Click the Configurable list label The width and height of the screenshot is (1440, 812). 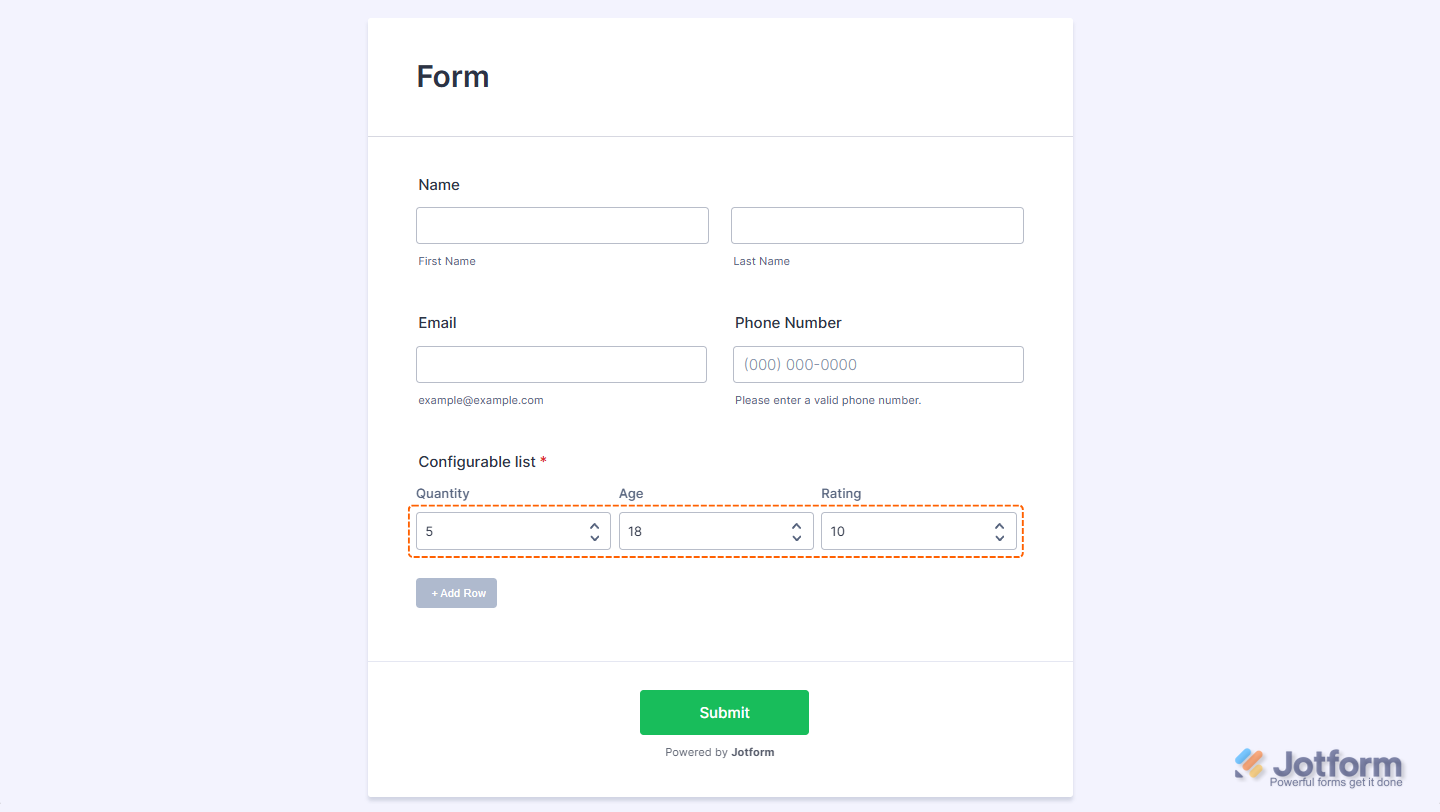[477, 461]
